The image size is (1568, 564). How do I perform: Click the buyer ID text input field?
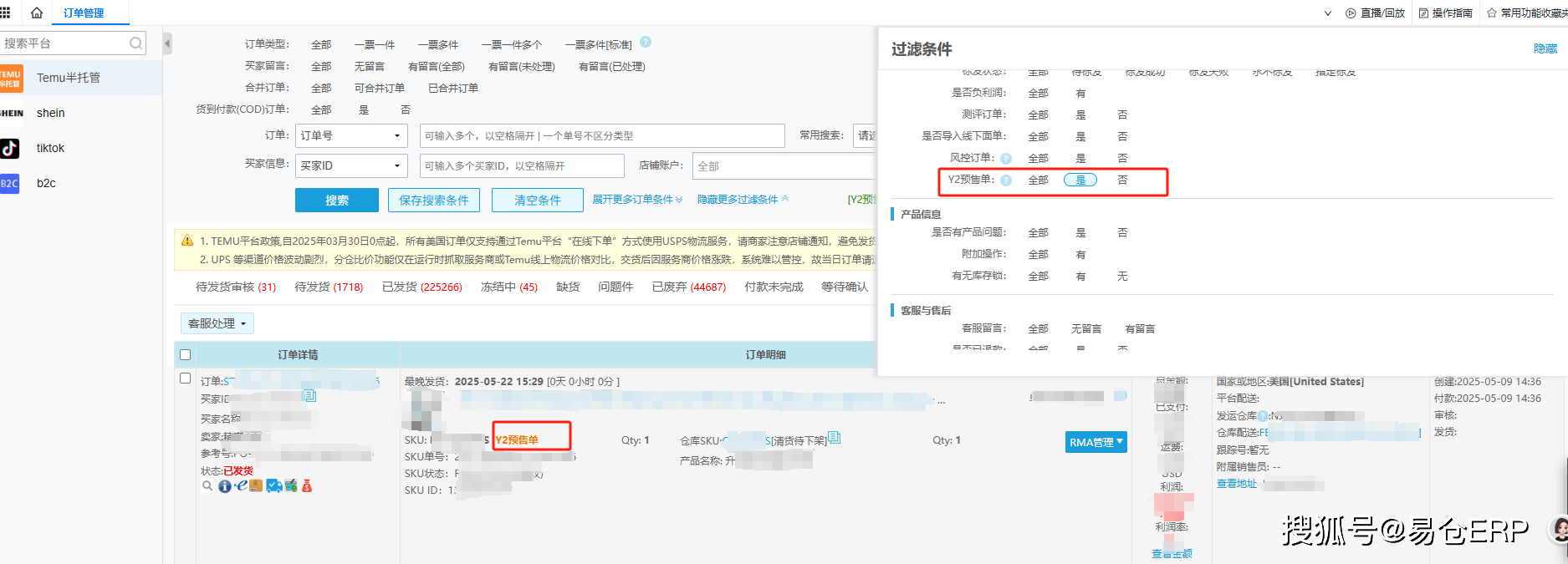(522, 166)
